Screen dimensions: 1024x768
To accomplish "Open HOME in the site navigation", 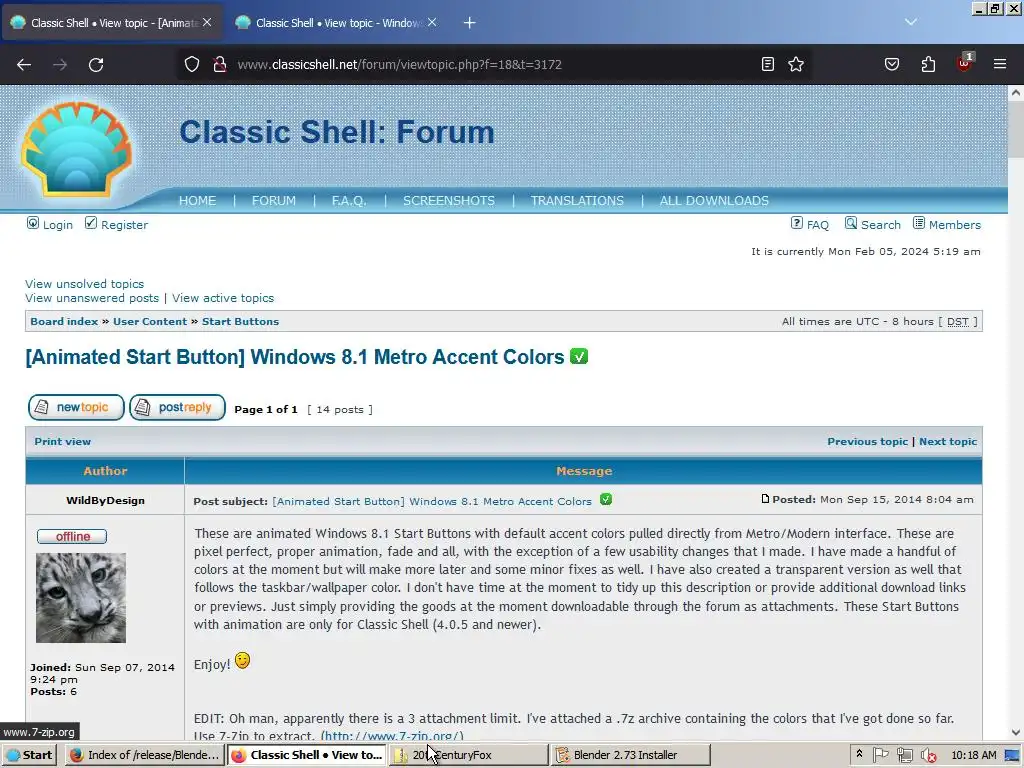I will point(197,200).
